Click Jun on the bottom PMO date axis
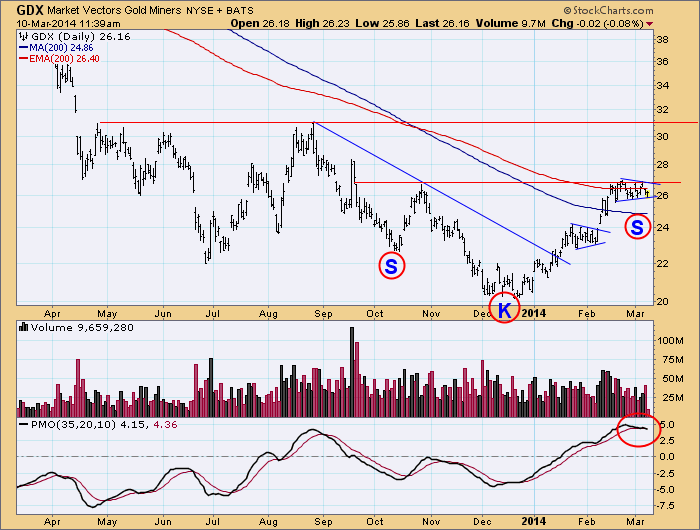Viewport: 700px width, 530px height. tap(163, 522)
